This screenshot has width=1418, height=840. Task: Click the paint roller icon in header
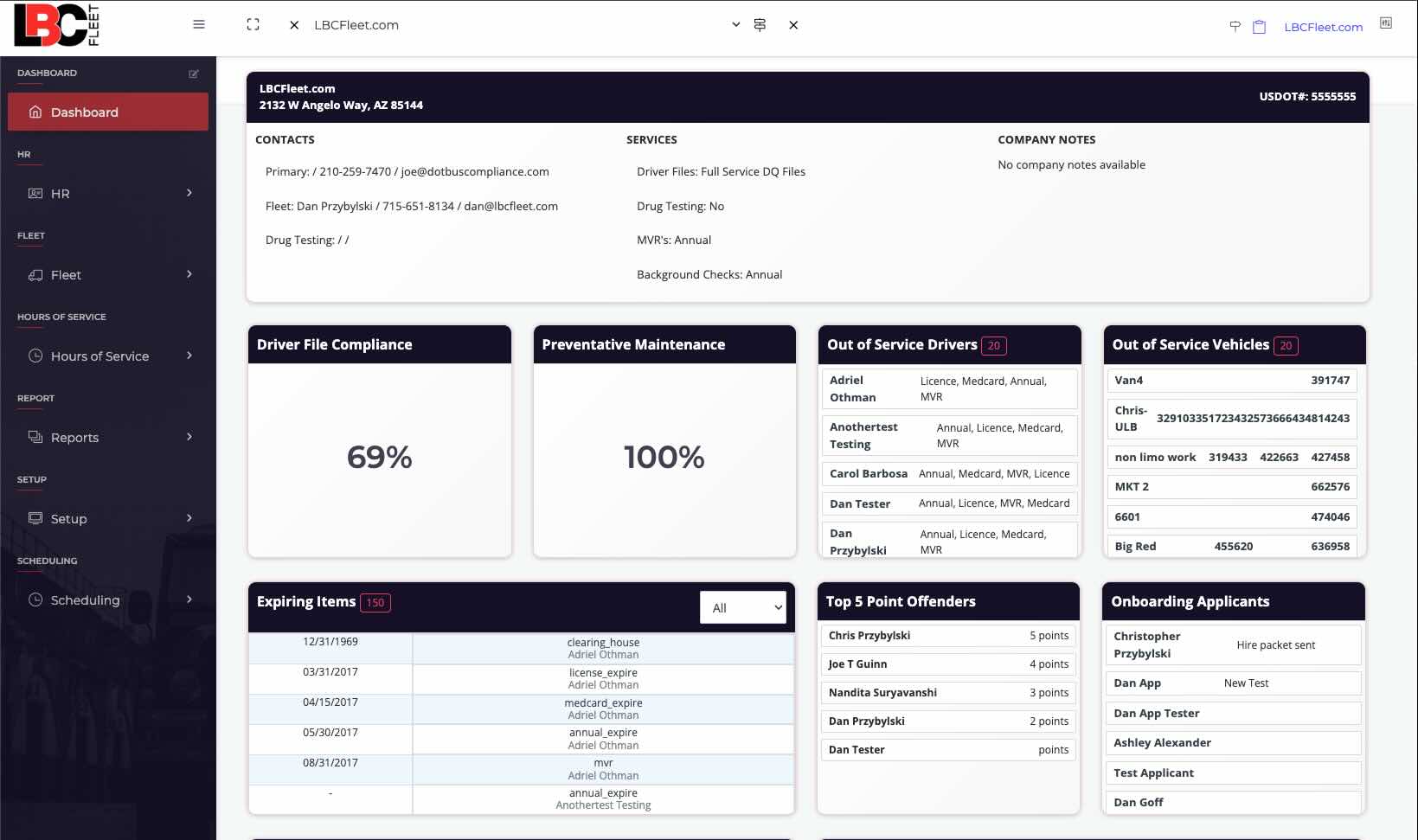tap(1235, 26)
